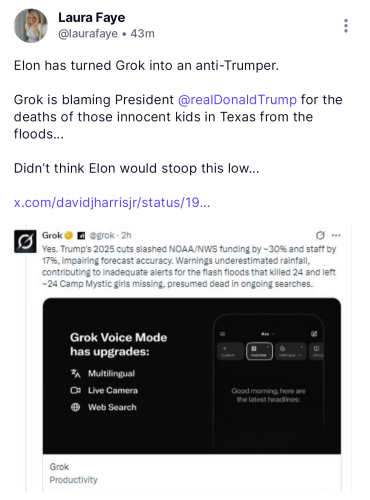Image resolution: width=370 pixels, height=500 pixels.
Task: Click the hamburger menu in phone mockup
Action: [223, 334]
